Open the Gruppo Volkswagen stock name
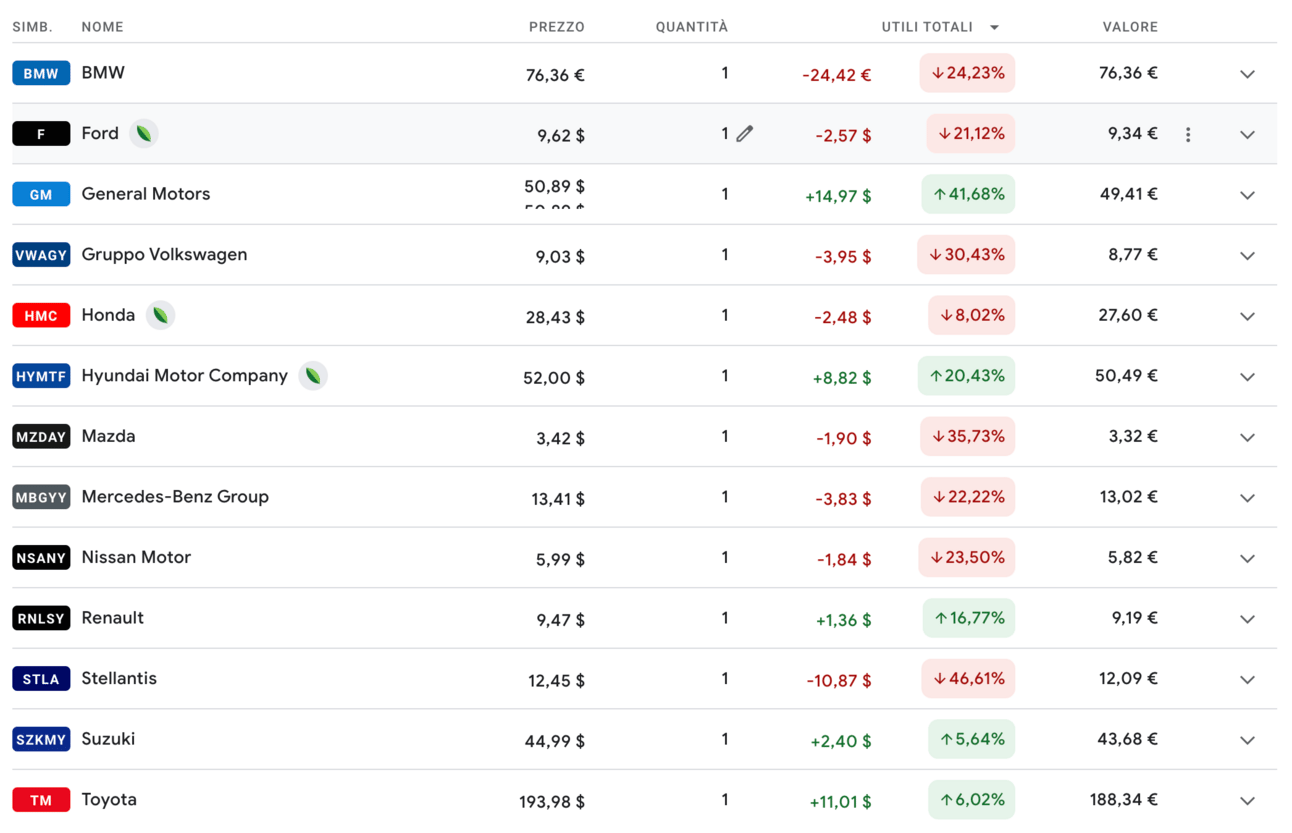The image size is (1292, 833). [164, 254]
